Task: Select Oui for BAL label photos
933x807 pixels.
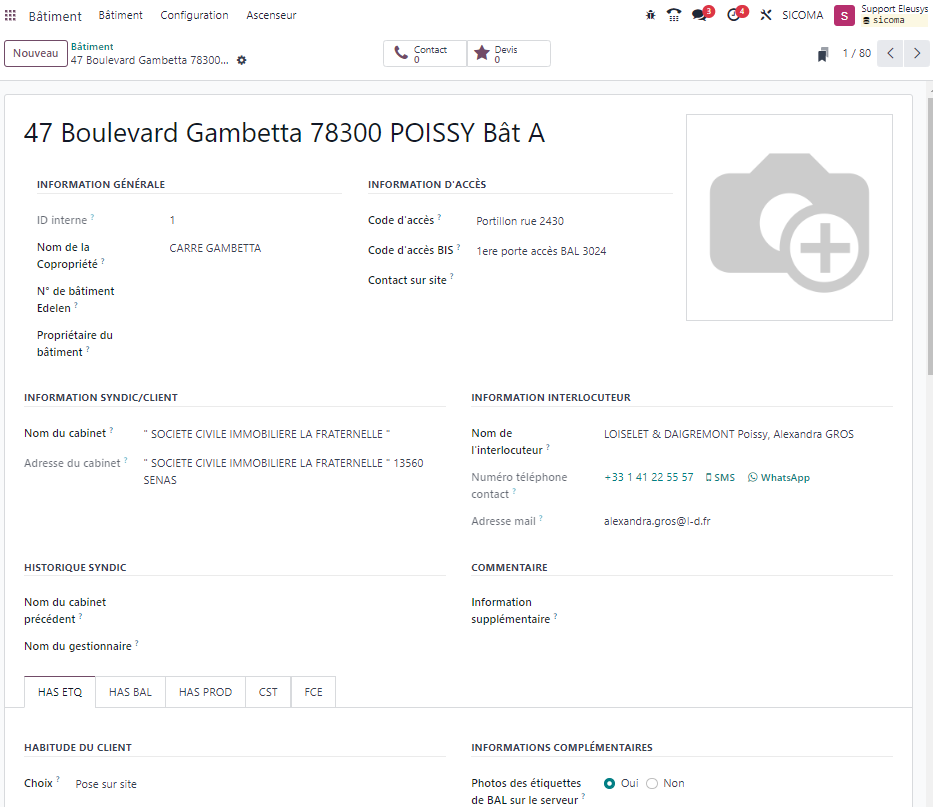Action: 610,784
